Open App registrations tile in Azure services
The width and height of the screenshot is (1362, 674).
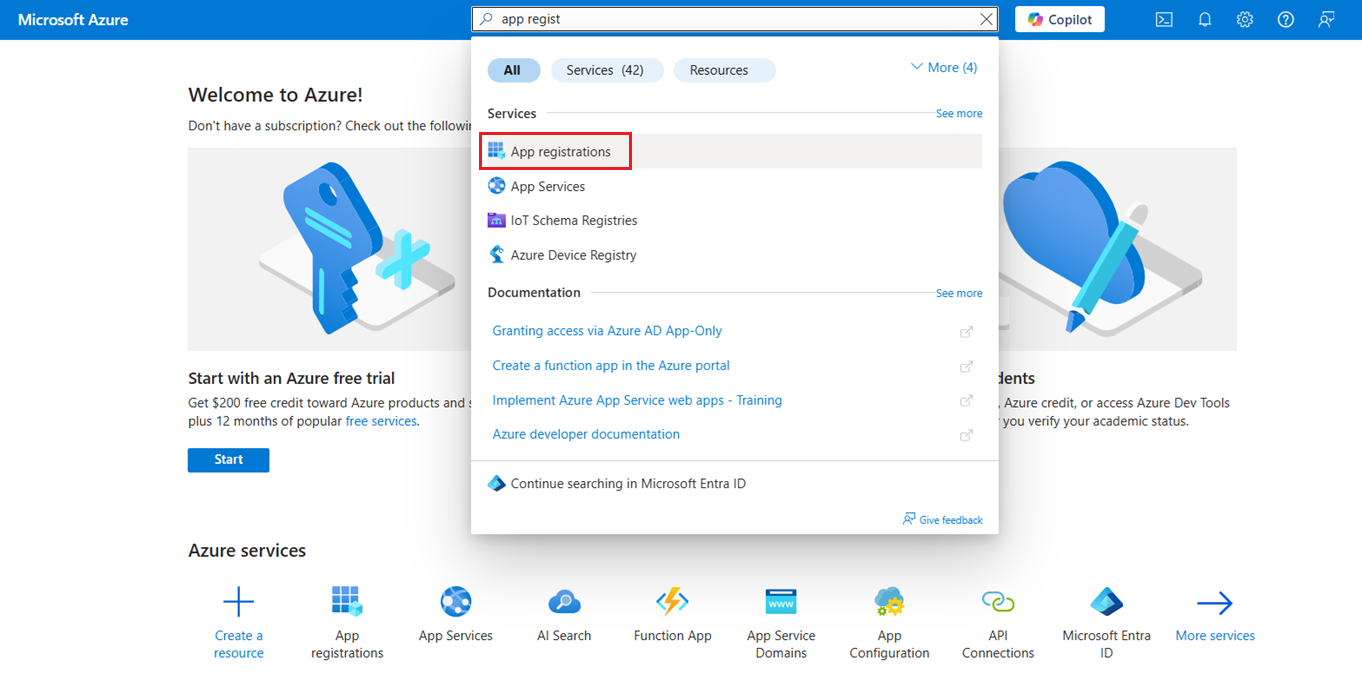pyautogui.click(x=347, y=621)
